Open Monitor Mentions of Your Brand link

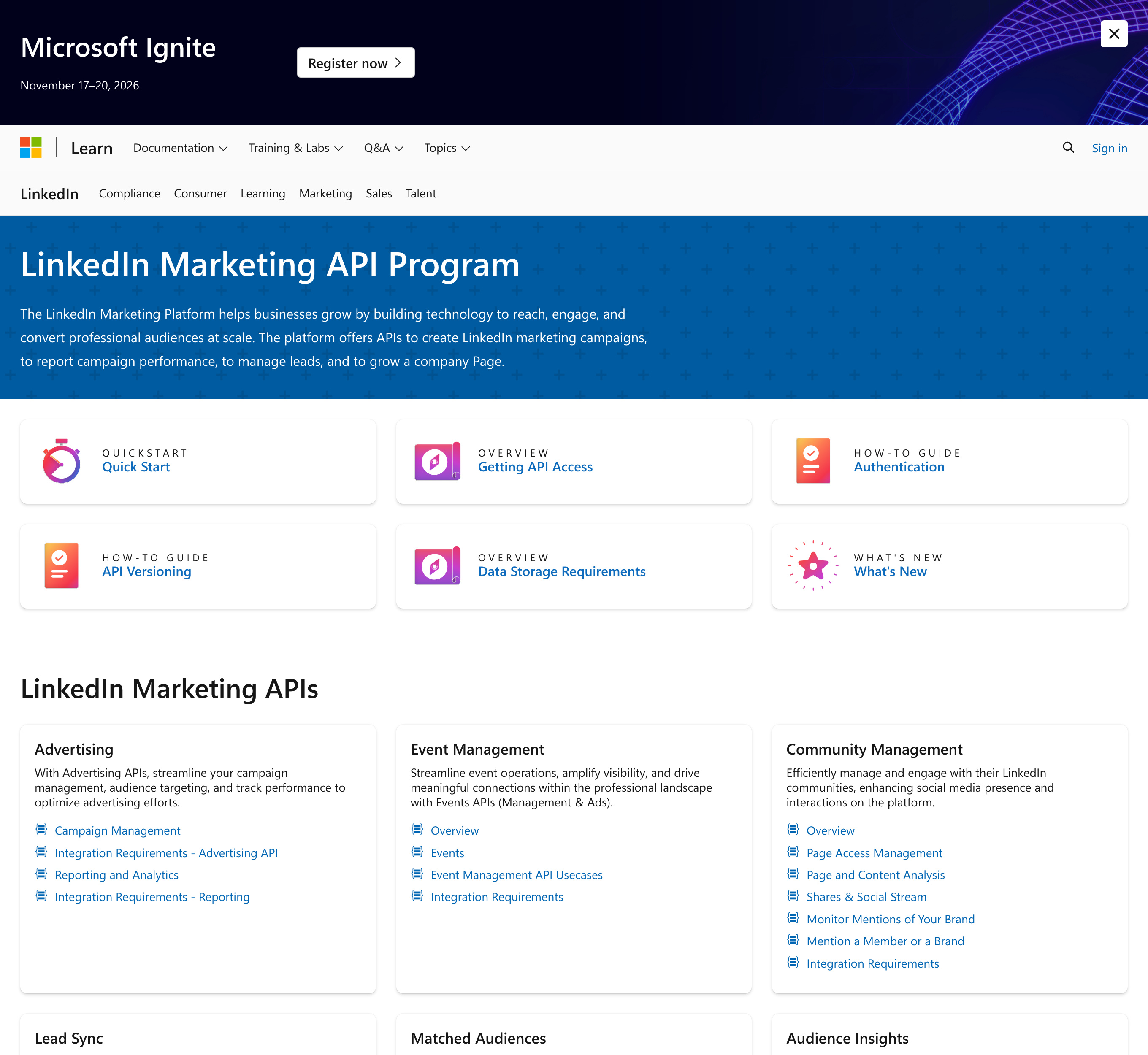890,919
